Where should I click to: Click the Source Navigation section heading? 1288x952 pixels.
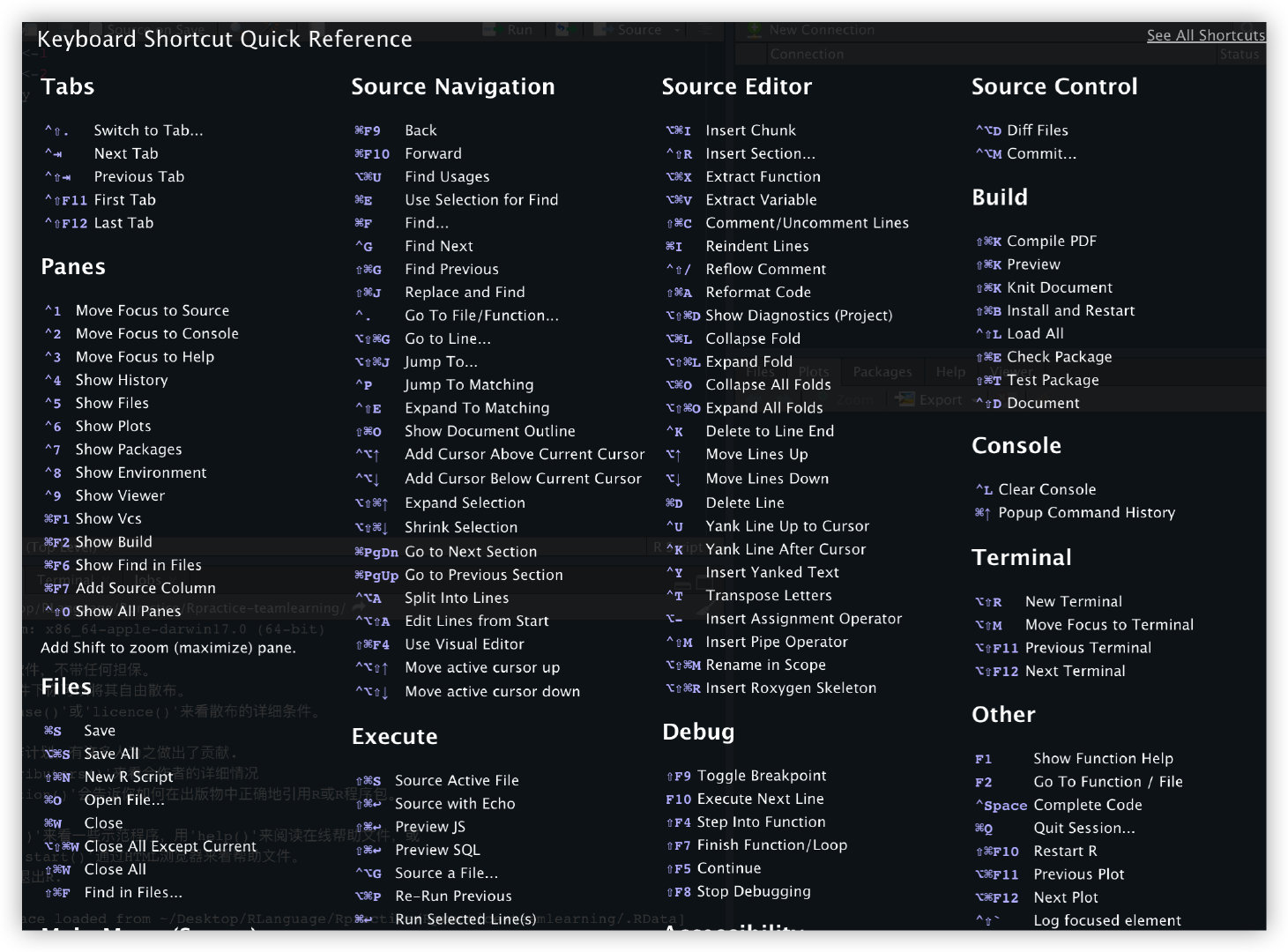tap(453, 86)
